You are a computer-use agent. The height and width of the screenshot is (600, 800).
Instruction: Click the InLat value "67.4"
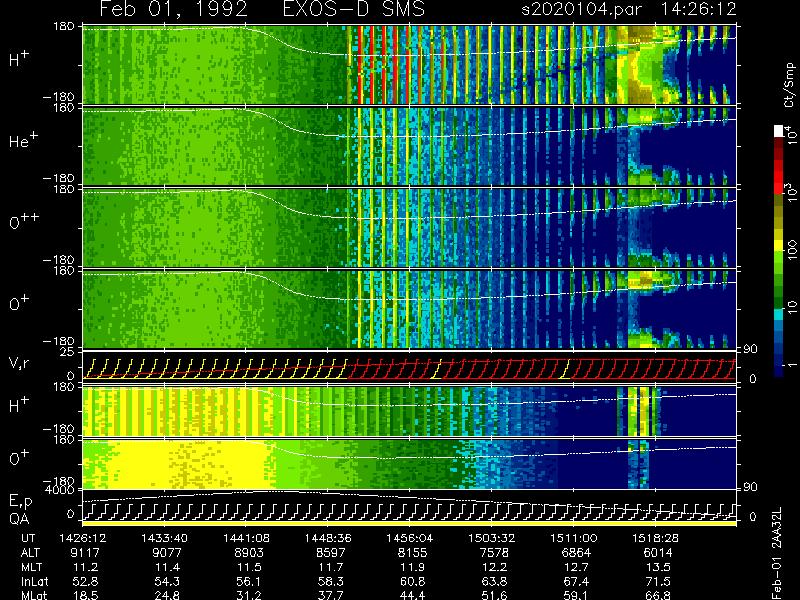coord(576,581)
